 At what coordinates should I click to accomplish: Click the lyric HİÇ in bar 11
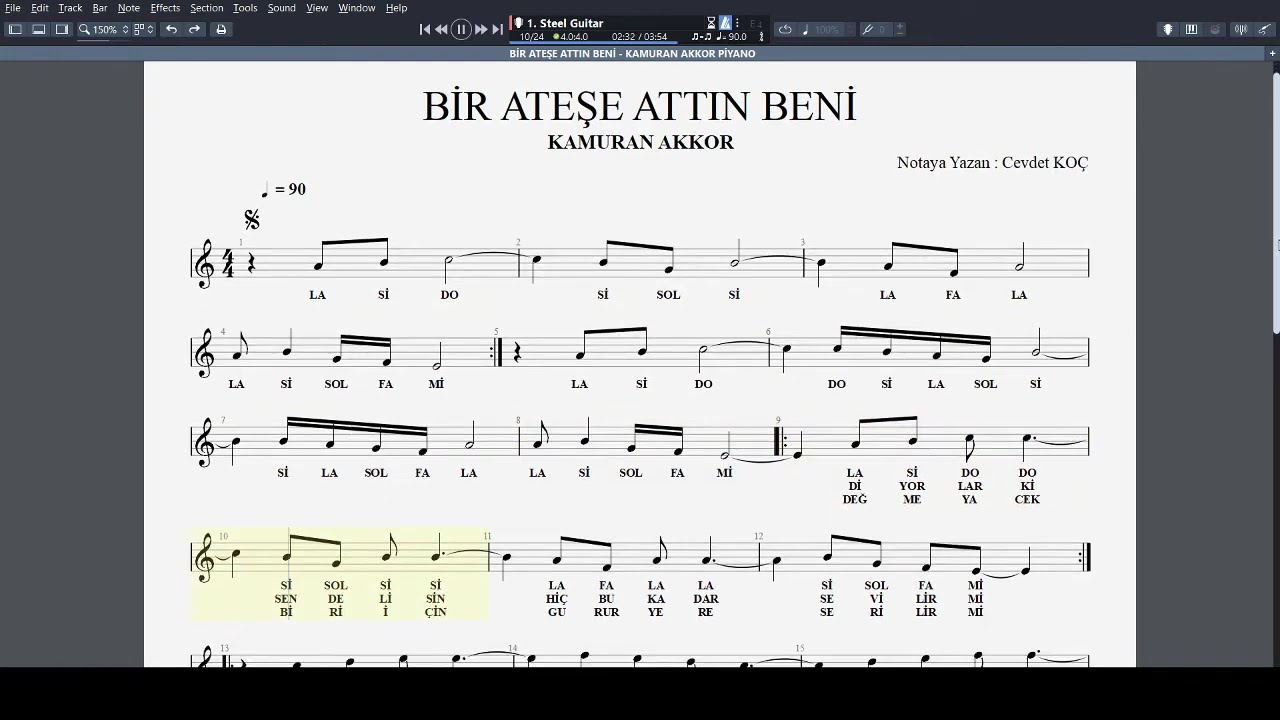click(x=557, y=599)
